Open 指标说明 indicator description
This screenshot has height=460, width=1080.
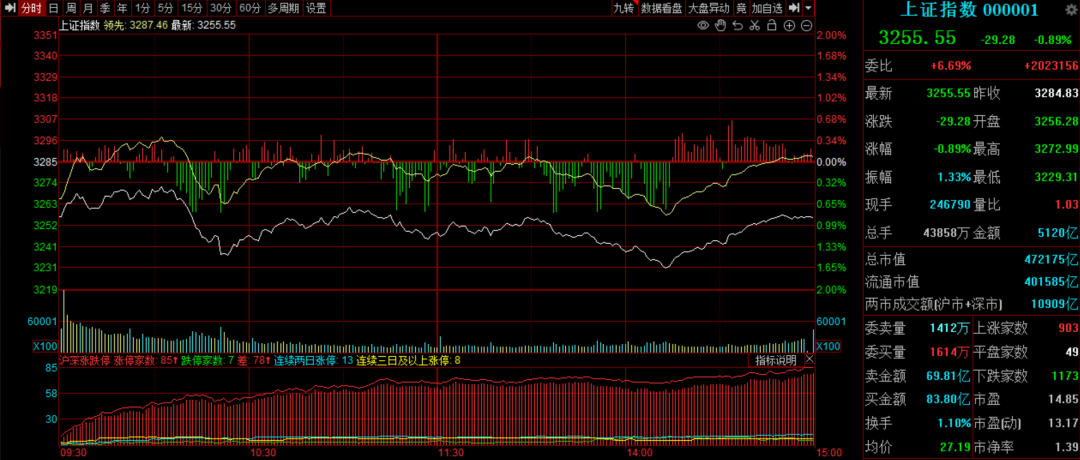pos(776,360)
